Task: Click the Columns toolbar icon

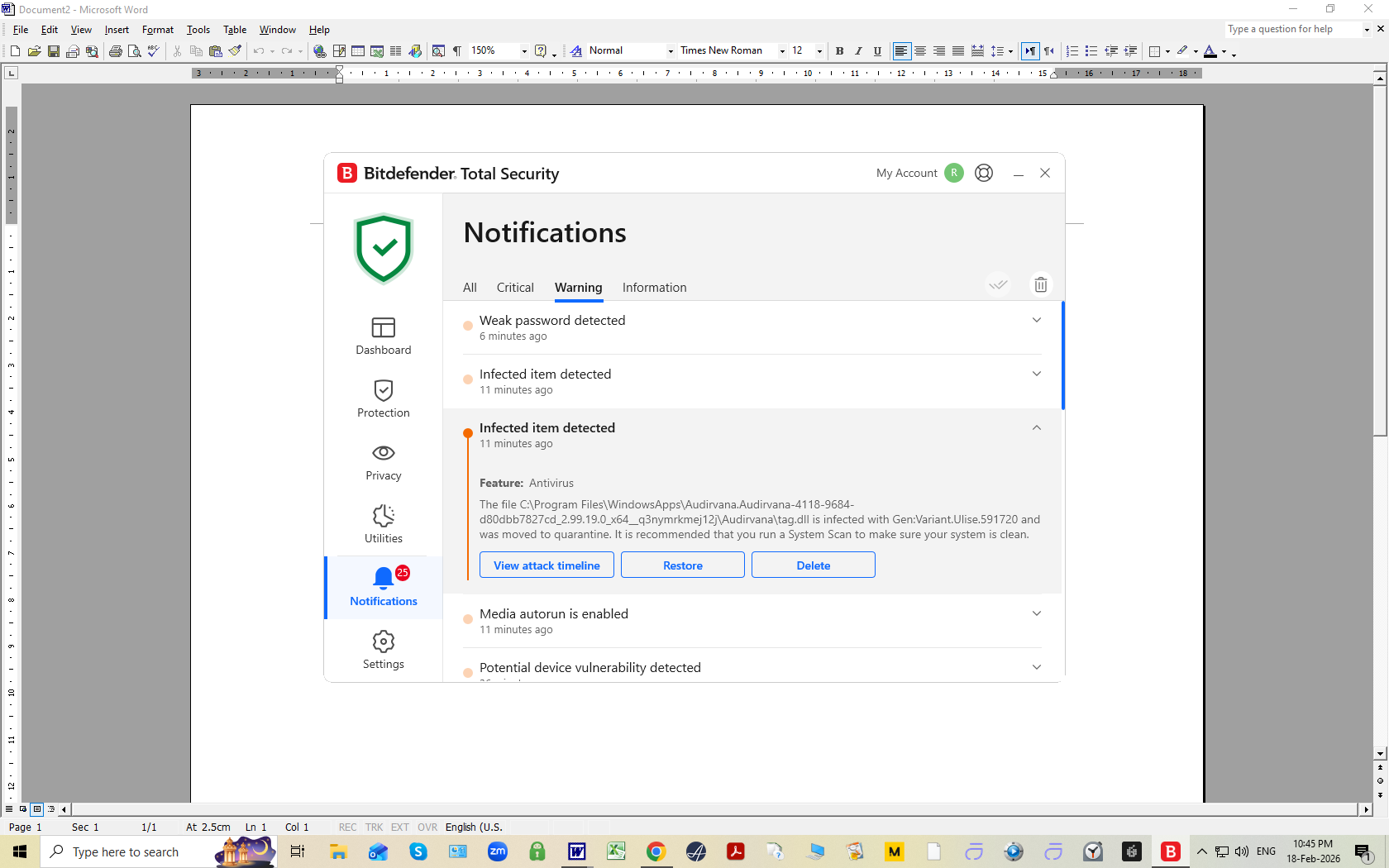Action: pos(396,51)
